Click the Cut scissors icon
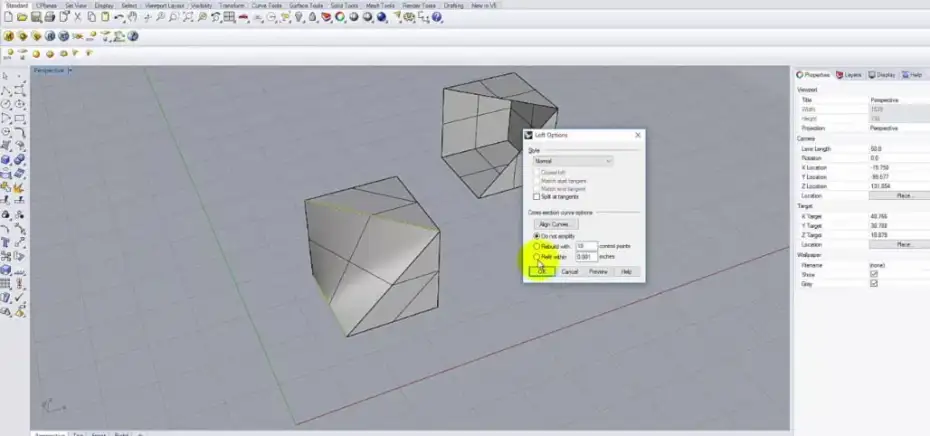The height and width of the screenshot is (436, 930). [77, 17]
